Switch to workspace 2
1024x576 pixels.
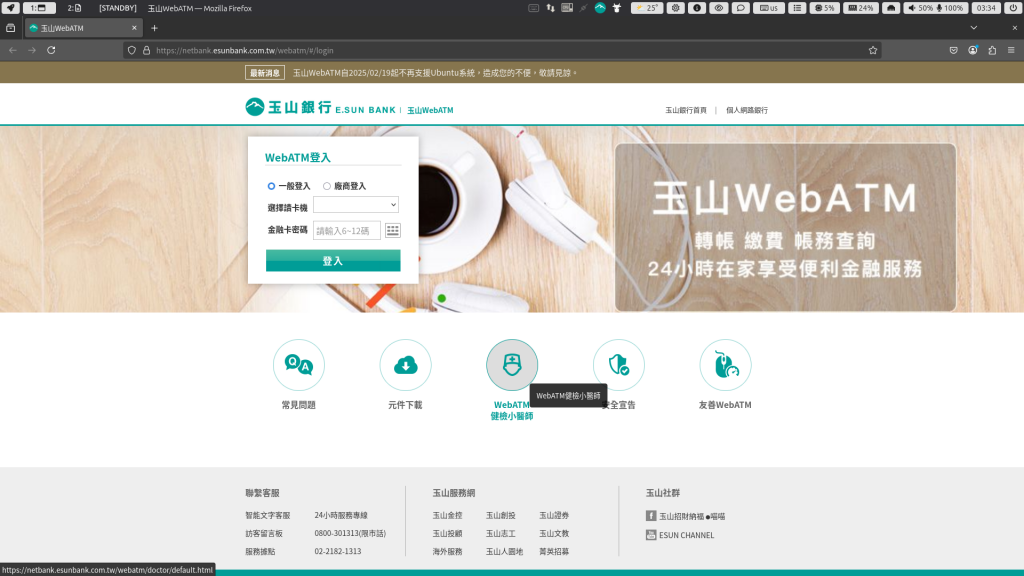pyautogui.click(x=74, y=8)
